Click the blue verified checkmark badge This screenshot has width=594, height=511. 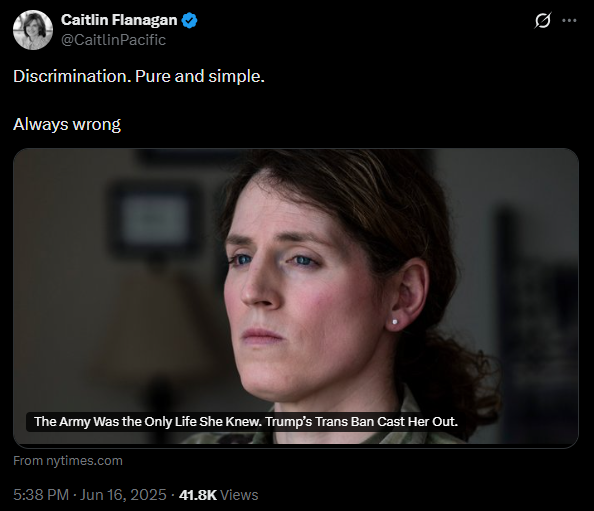click(189, 20)
